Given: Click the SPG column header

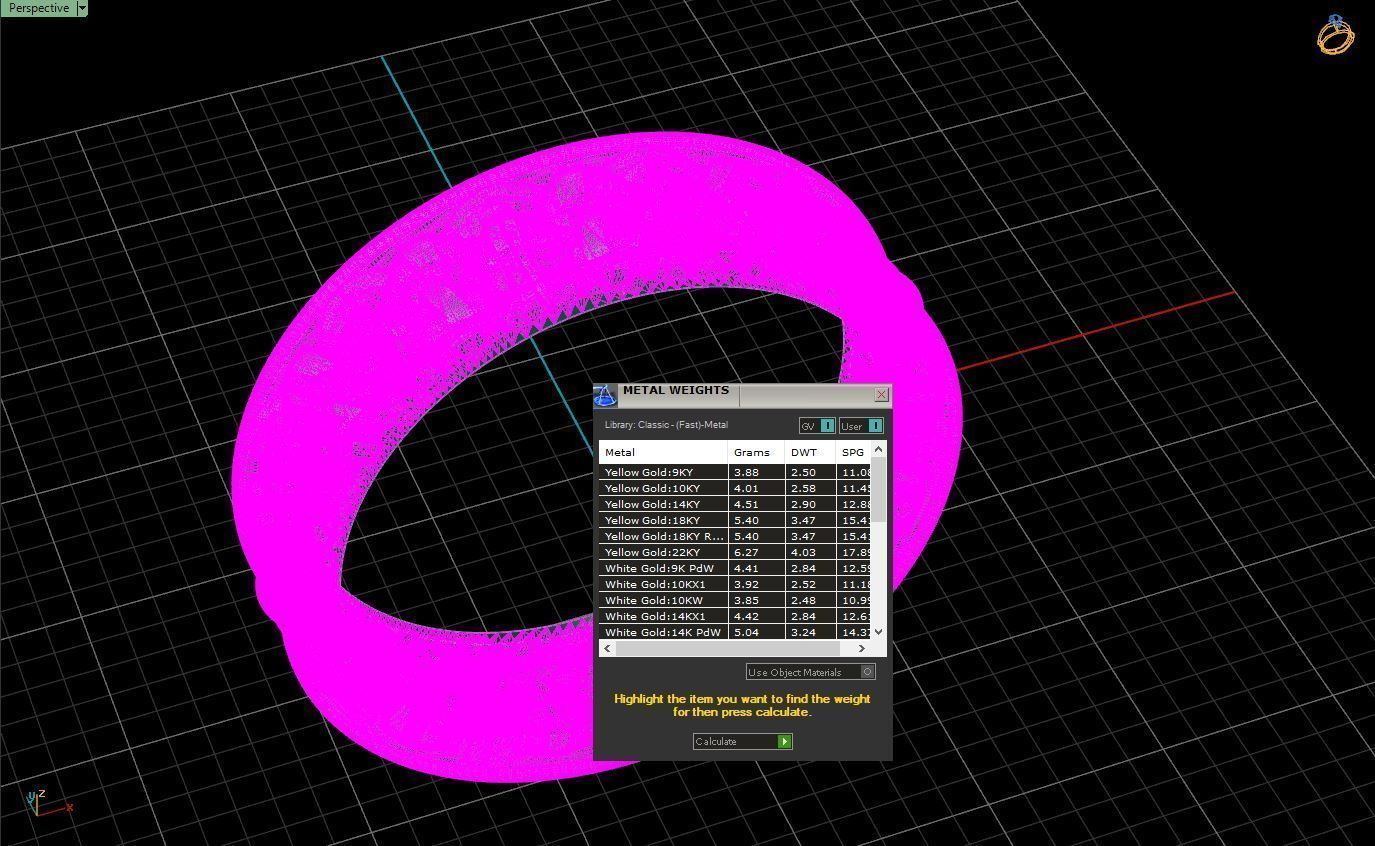Looking at the screenshot, I should click(854, 453).
